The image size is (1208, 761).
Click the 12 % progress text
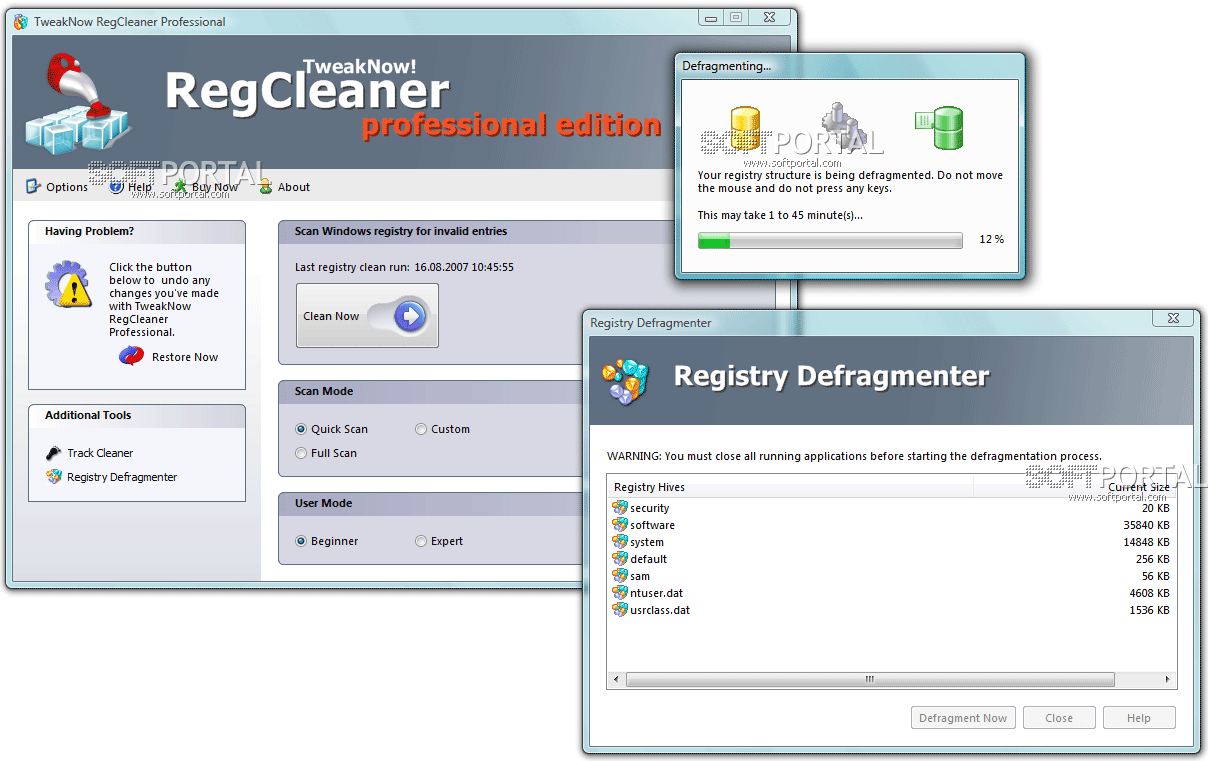click(x=992, y=240)
